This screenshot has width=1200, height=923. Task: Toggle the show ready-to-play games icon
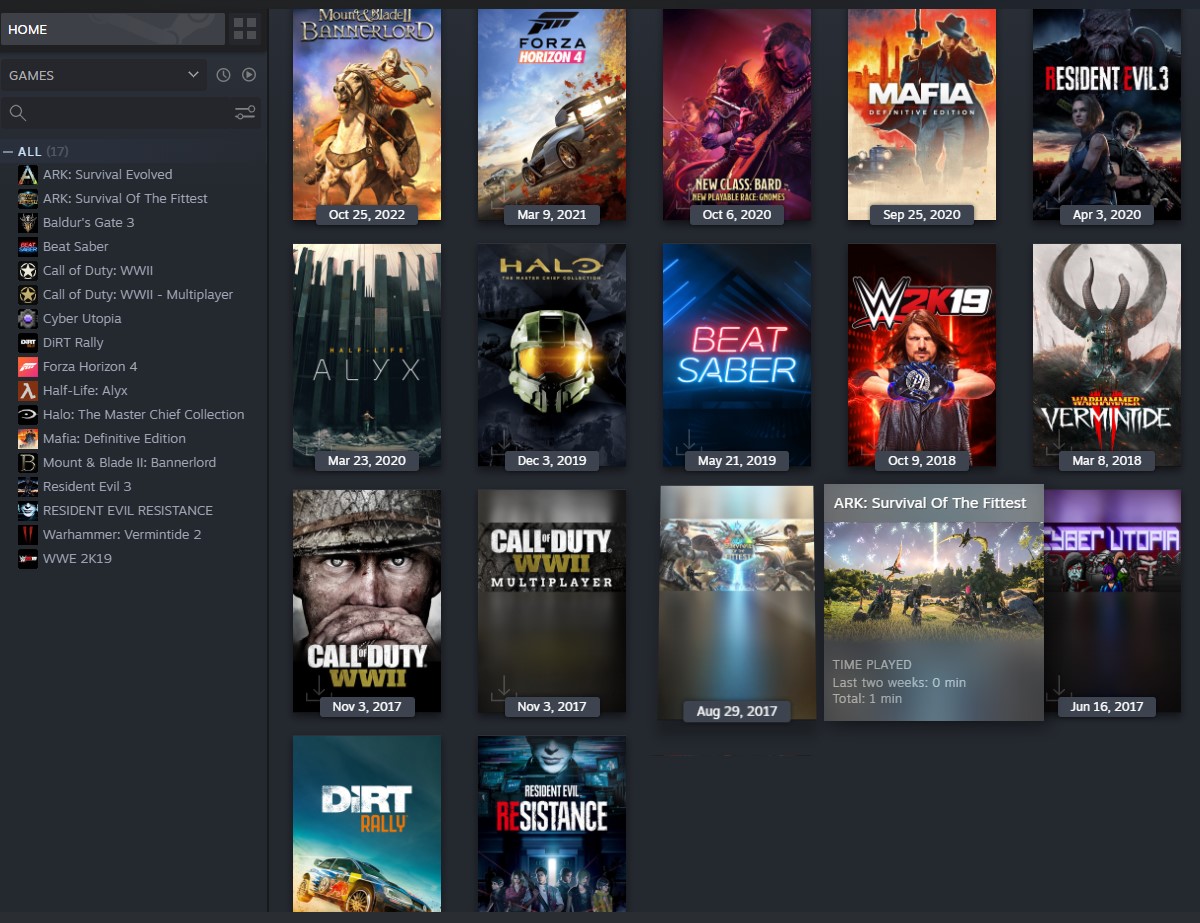pos(249,75)
